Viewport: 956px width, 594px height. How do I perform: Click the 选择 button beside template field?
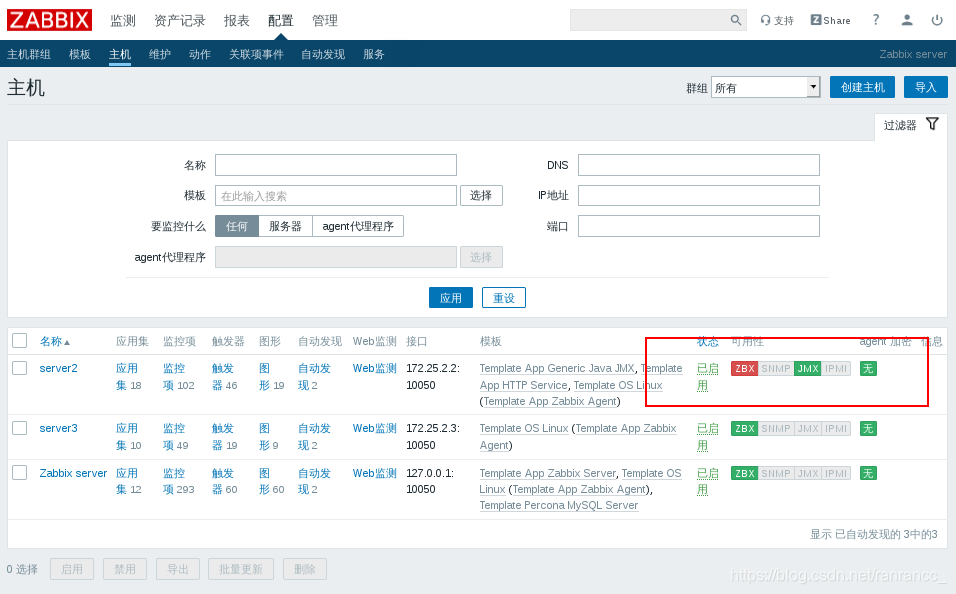(481, 195)
